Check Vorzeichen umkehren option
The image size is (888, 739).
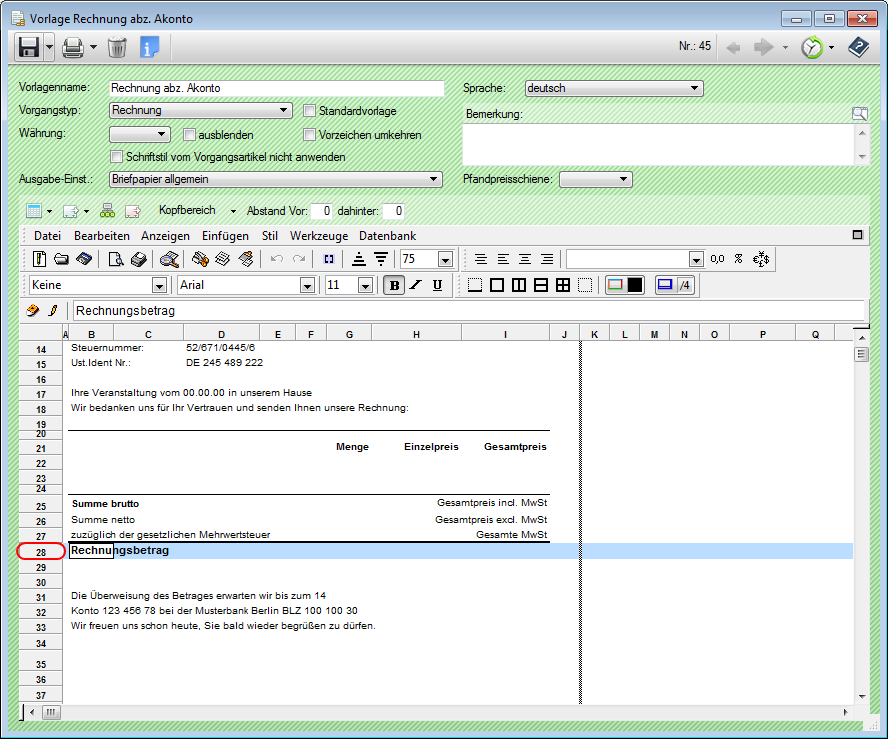[310, 135]
